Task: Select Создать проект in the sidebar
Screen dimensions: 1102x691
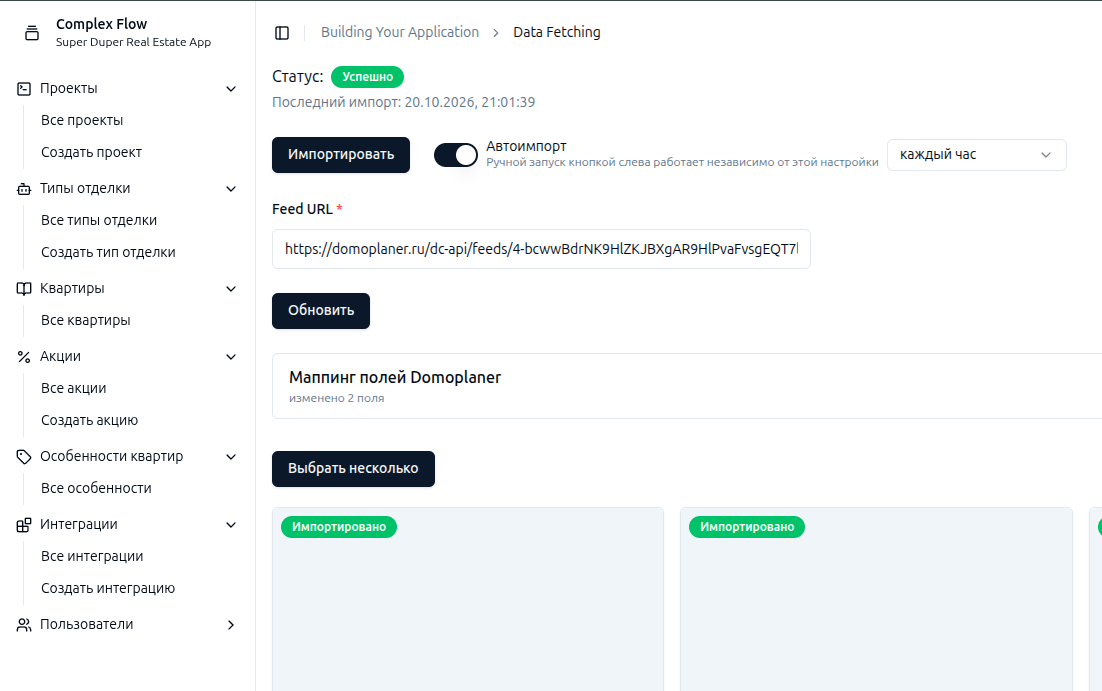Action: (91, 153)
